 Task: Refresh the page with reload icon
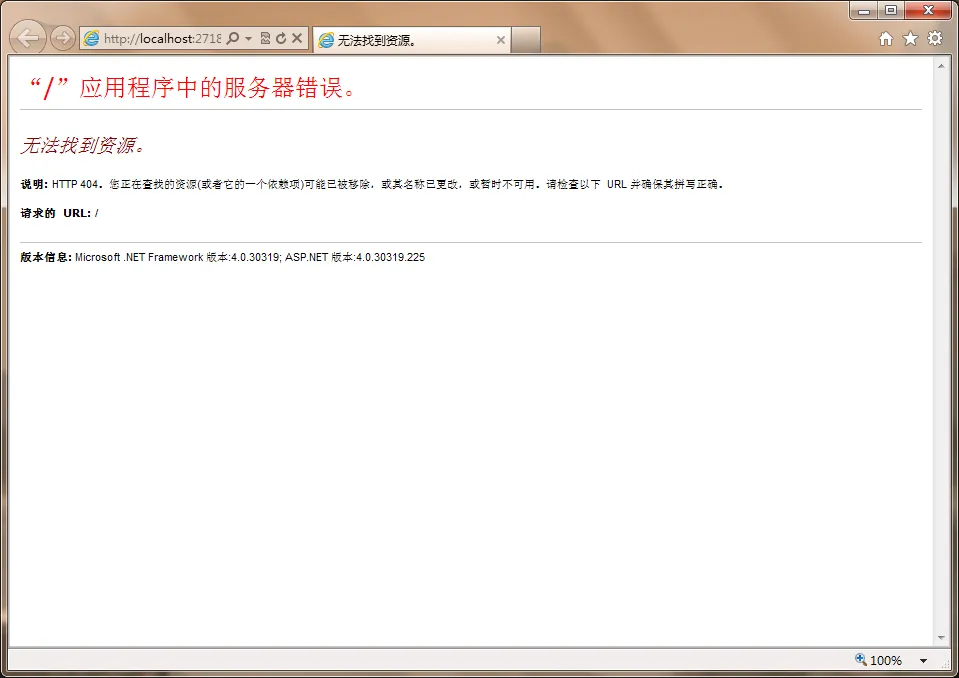[x=281, y=39]
